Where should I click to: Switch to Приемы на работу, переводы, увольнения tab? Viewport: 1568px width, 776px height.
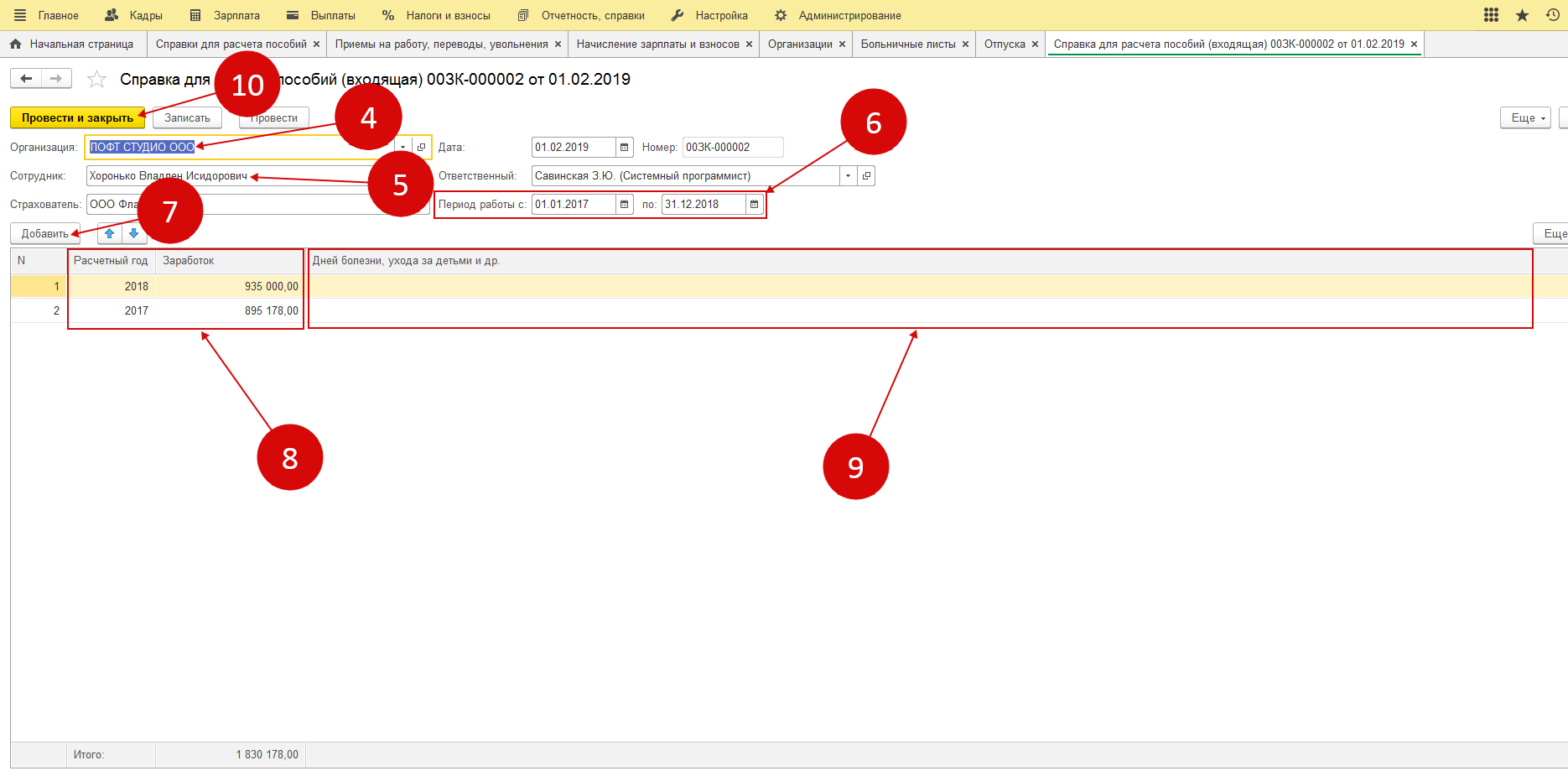pyautogui.click(x=441, y=44)
